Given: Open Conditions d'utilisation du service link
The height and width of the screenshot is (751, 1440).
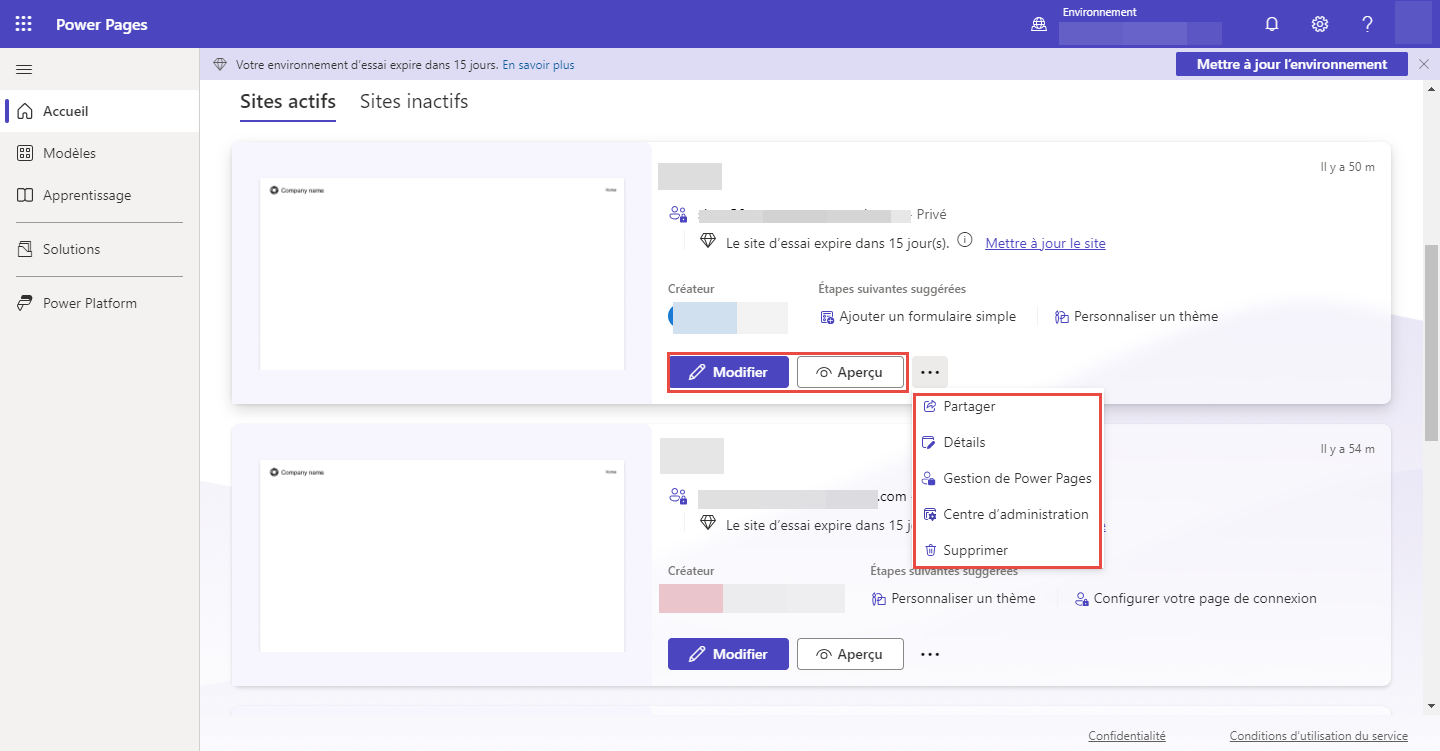Looking at the screenshot, I should coord(1319,736).
